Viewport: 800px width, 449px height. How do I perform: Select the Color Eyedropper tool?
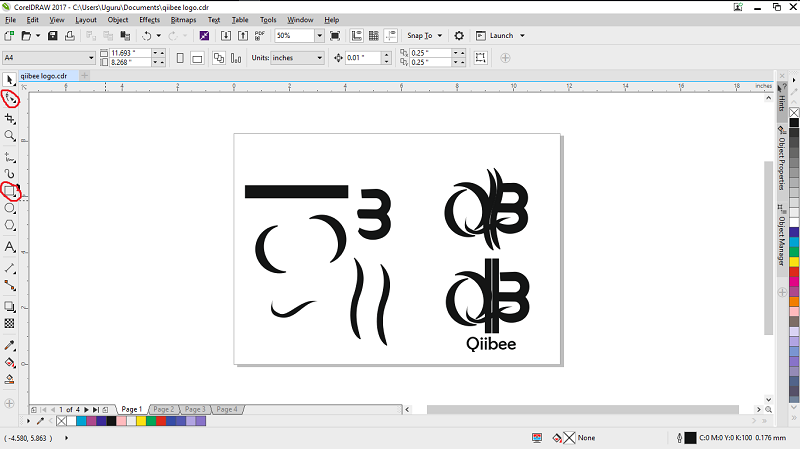[x=9, y=345]
